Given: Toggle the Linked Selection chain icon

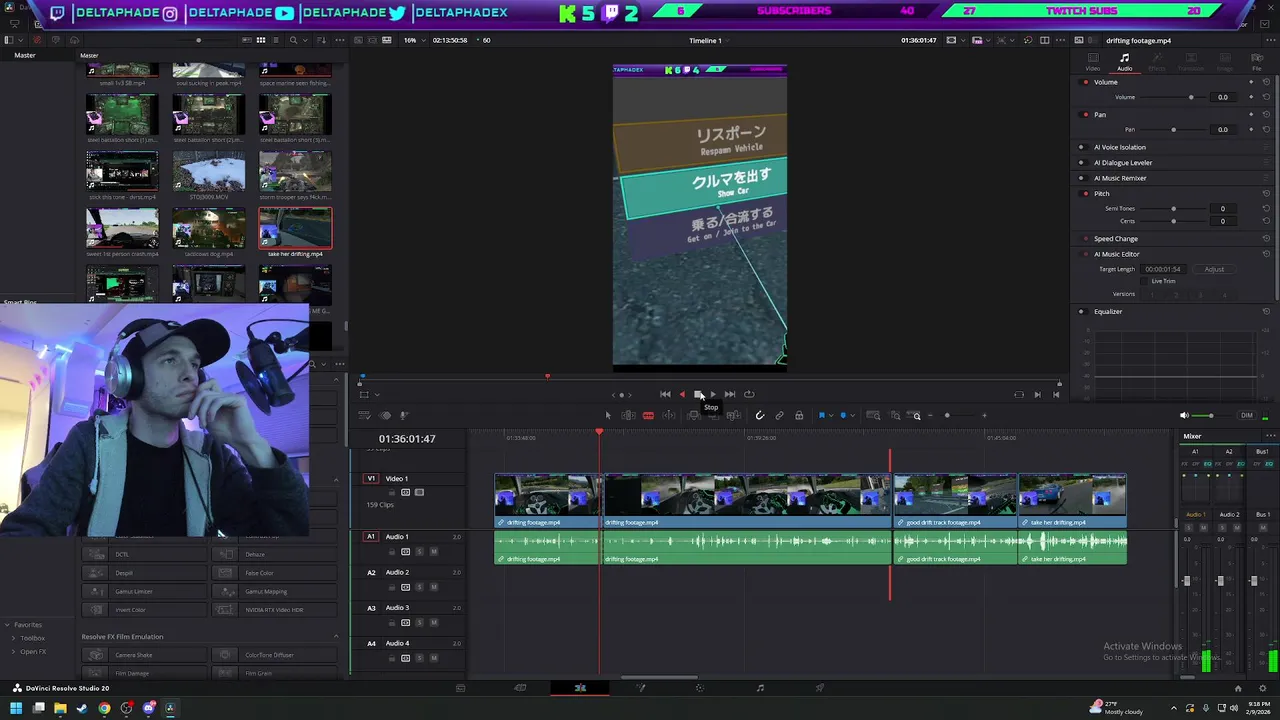Looking at the screenshot, I should tap(779, 416).
